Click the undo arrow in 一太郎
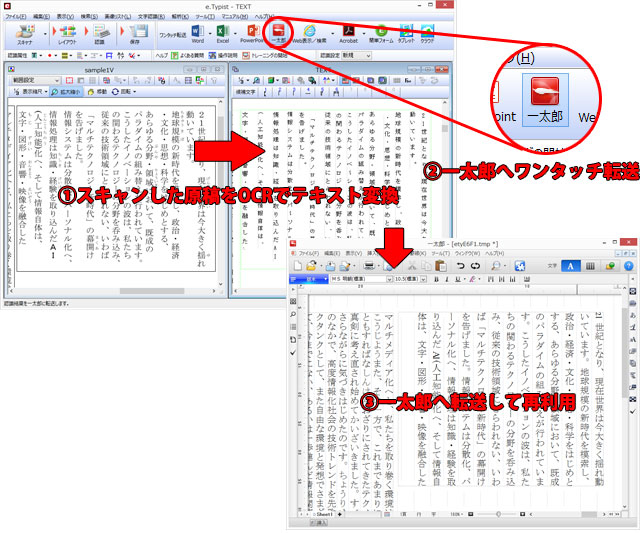This screenshot has height=533, width=640. point(460,266)
